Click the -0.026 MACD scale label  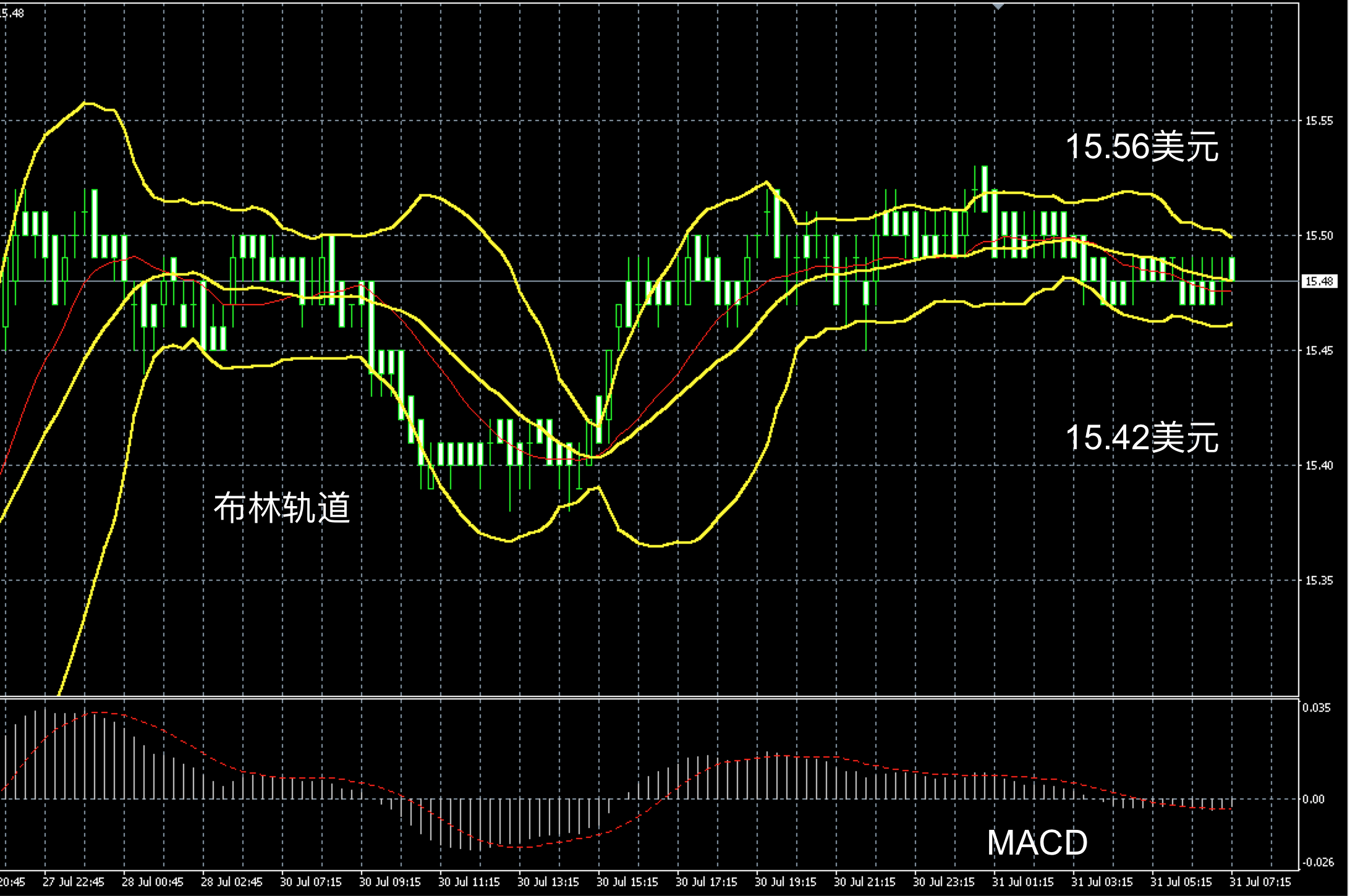click(1317, 862)
